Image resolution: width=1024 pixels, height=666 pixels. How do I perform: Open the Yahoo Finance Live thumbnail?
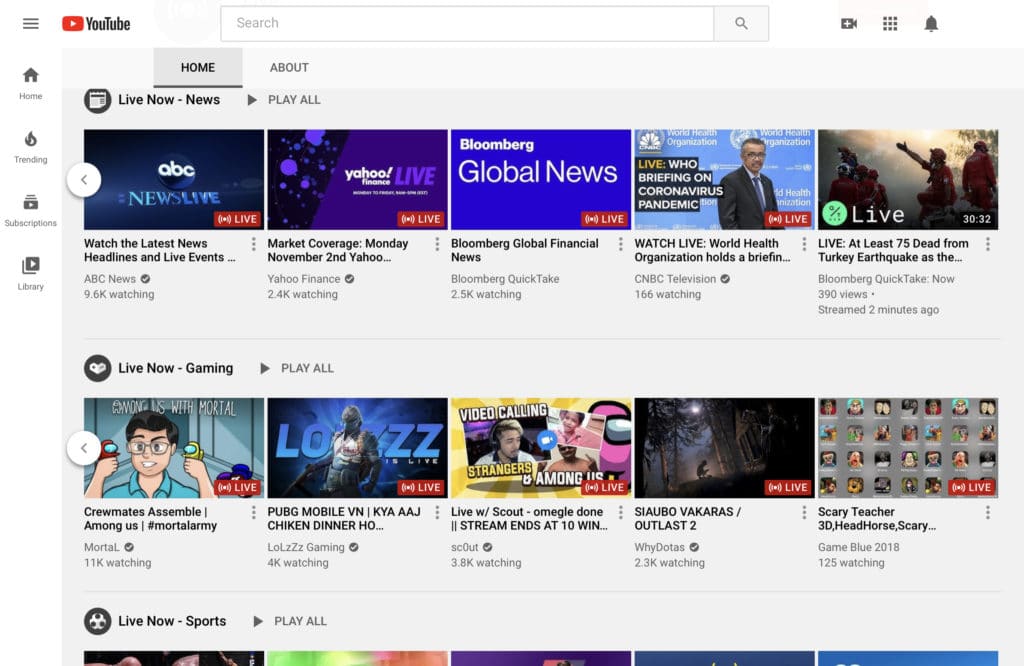click(357, 180)
